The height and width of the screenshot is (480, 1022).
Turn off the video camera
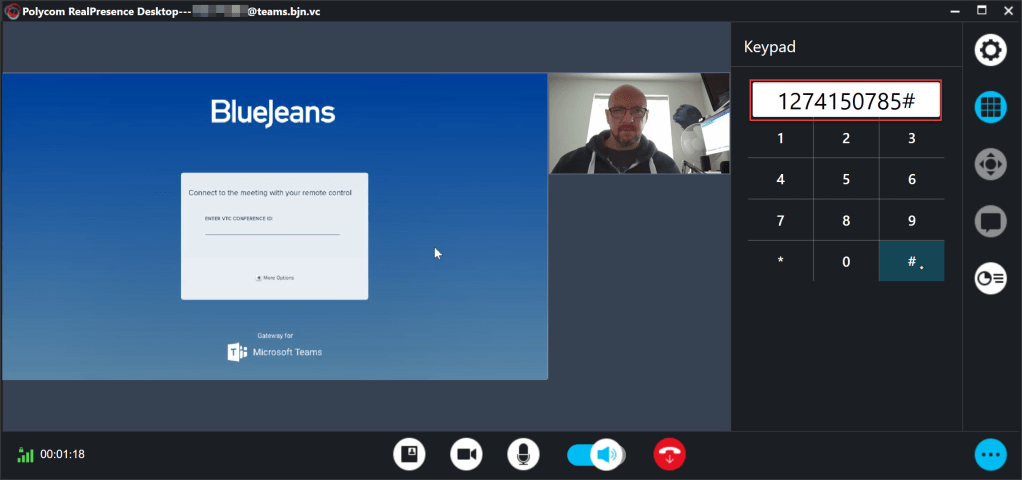pyautogui.click(x=466, y=455)
